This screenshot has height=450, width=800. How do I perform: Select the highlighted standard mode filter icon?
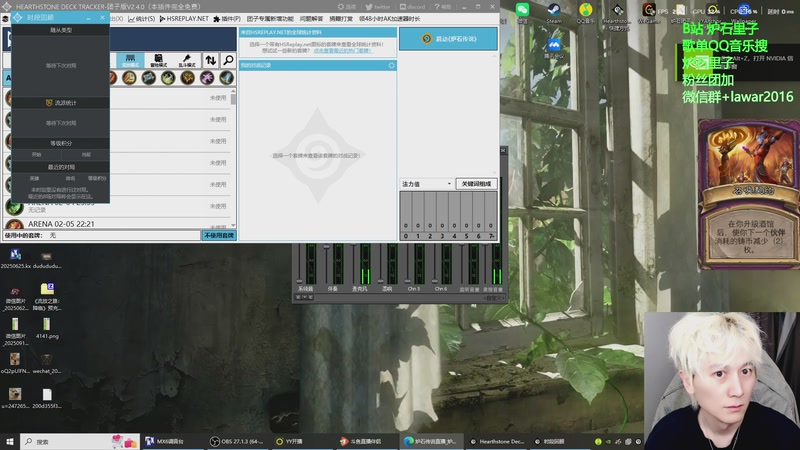coord(130,60)
